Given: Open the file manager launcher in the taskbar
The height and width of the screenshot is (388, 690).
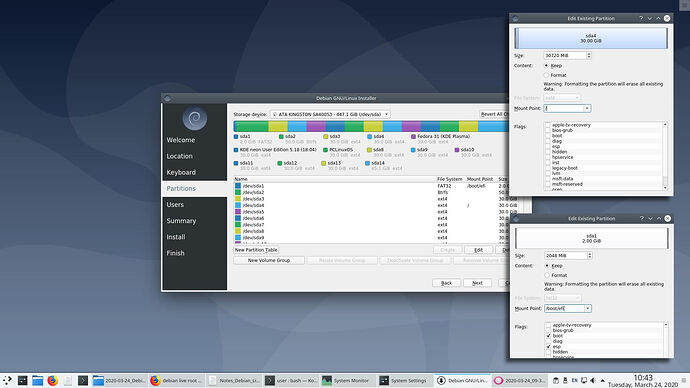Looking at the screenshot, I should 37,380.
